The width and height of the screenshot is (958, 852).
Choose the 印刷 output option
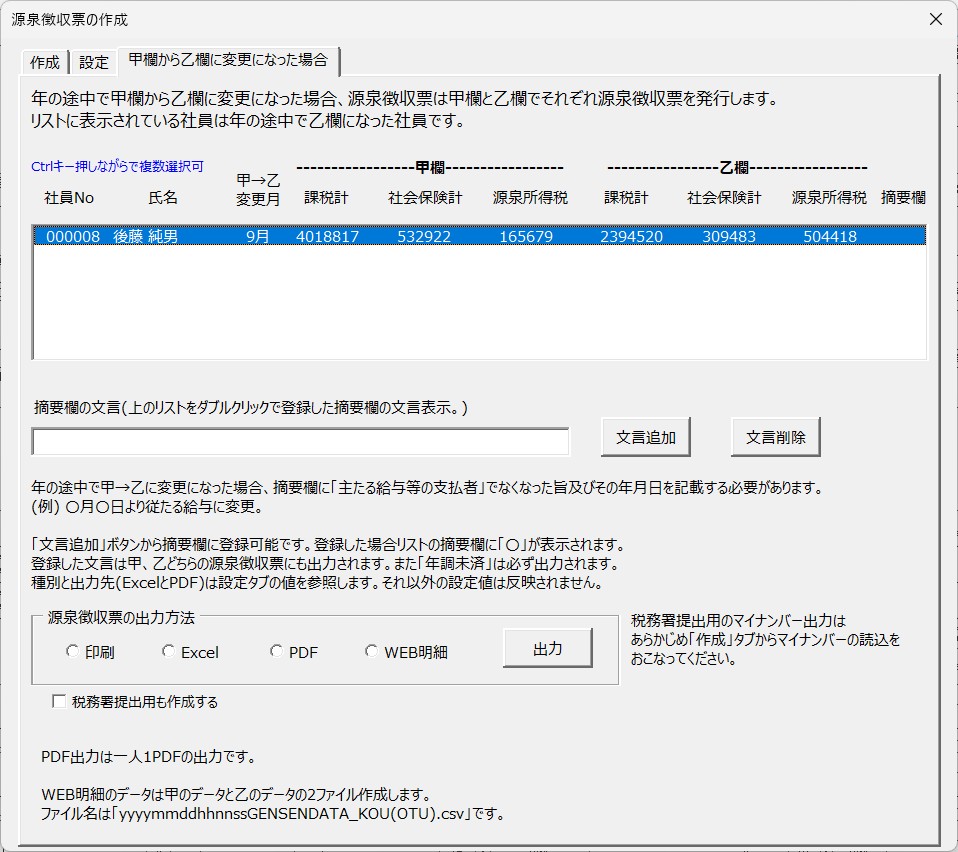click(x=72, y=652)
